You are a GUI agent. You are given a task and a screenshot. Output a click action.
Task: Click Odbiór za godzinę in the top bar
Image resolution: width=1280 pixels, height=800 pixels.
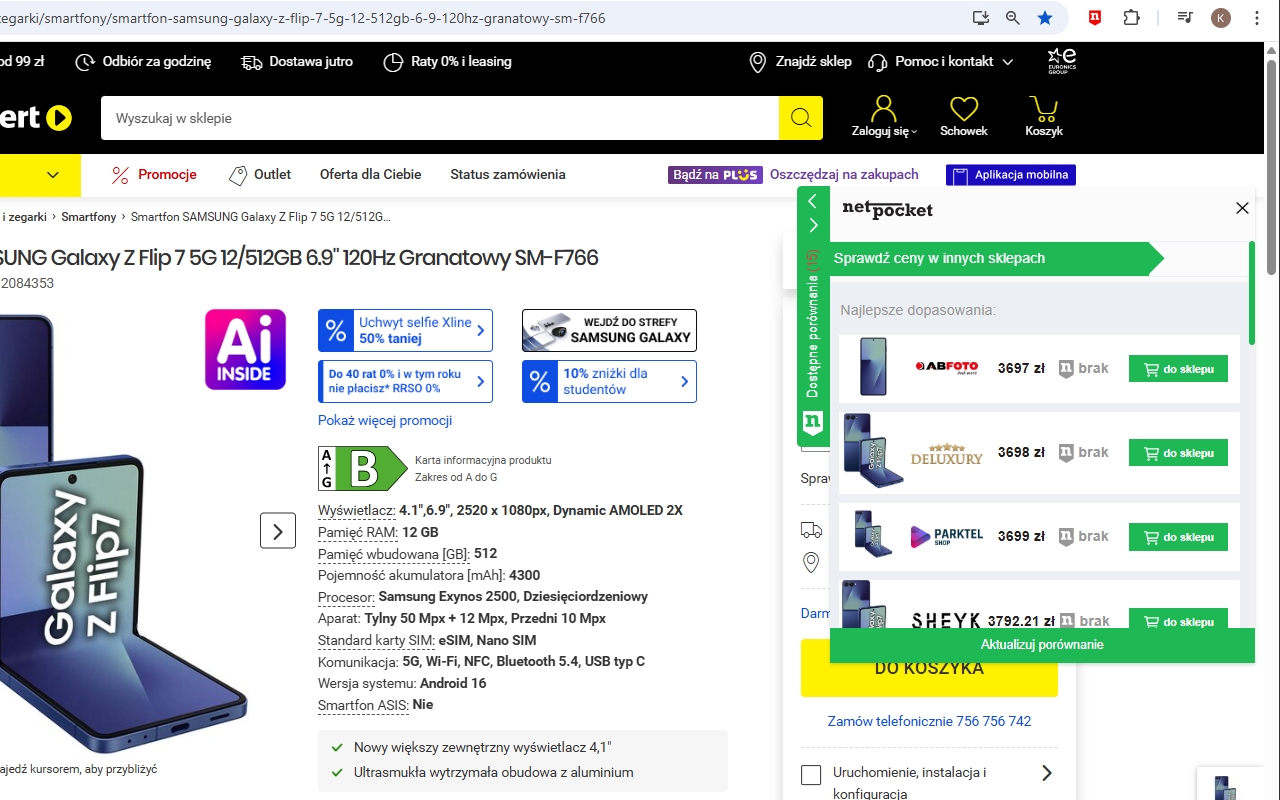pos(144,62)
